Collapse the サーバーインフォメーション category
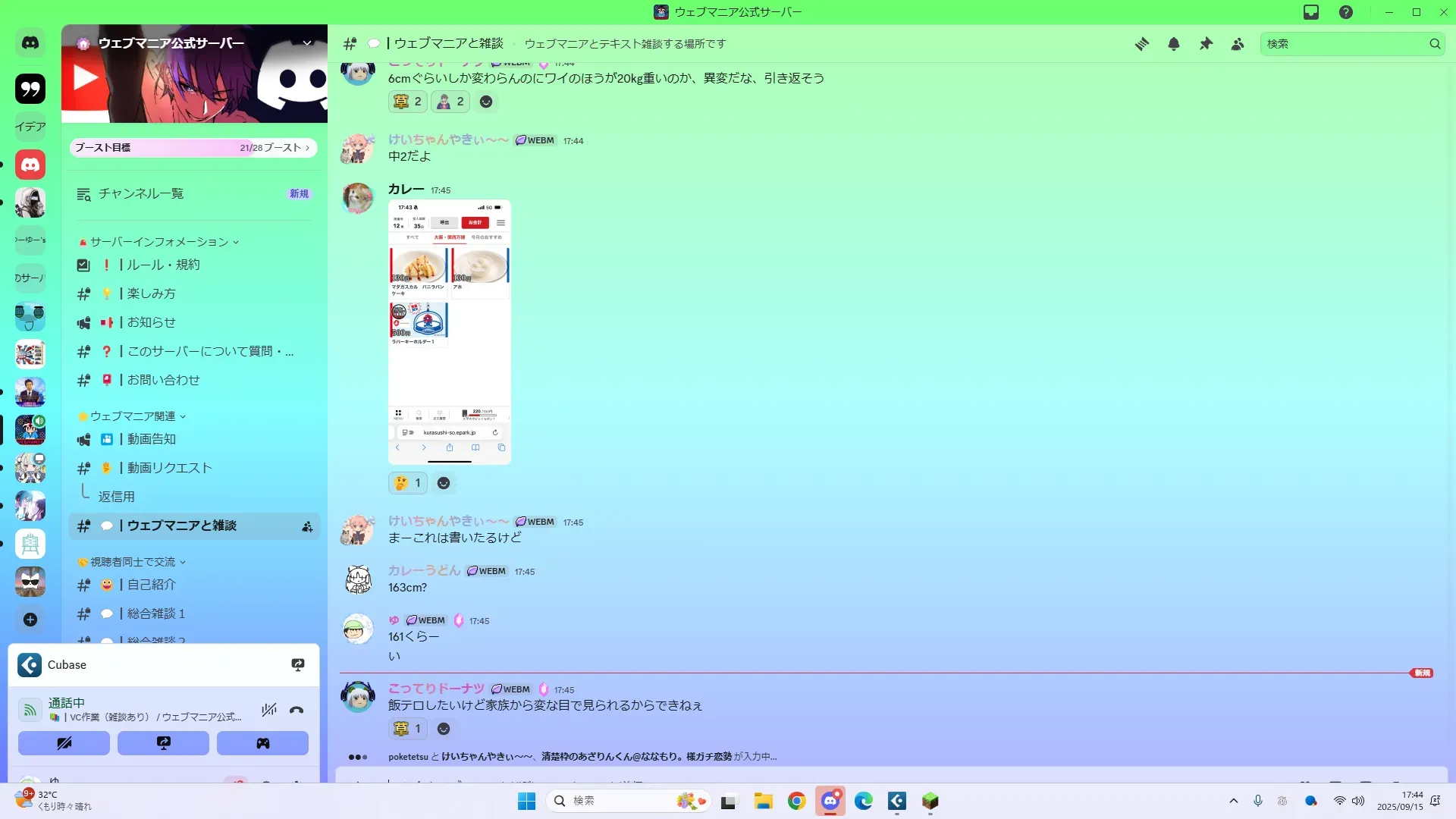This screenshot has height=819, width=1456. pyautogui.click(x=159, y=242)
